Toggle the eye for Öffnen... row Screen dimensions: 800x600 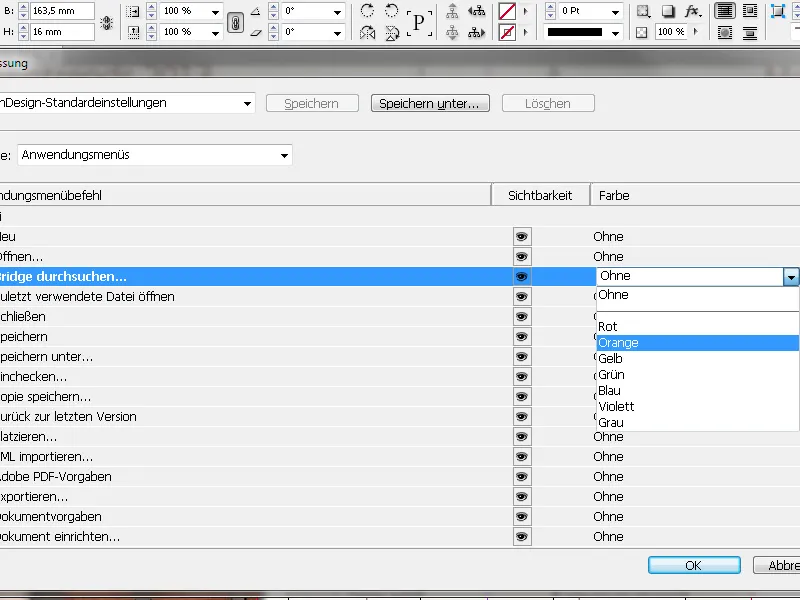point(522,257)
